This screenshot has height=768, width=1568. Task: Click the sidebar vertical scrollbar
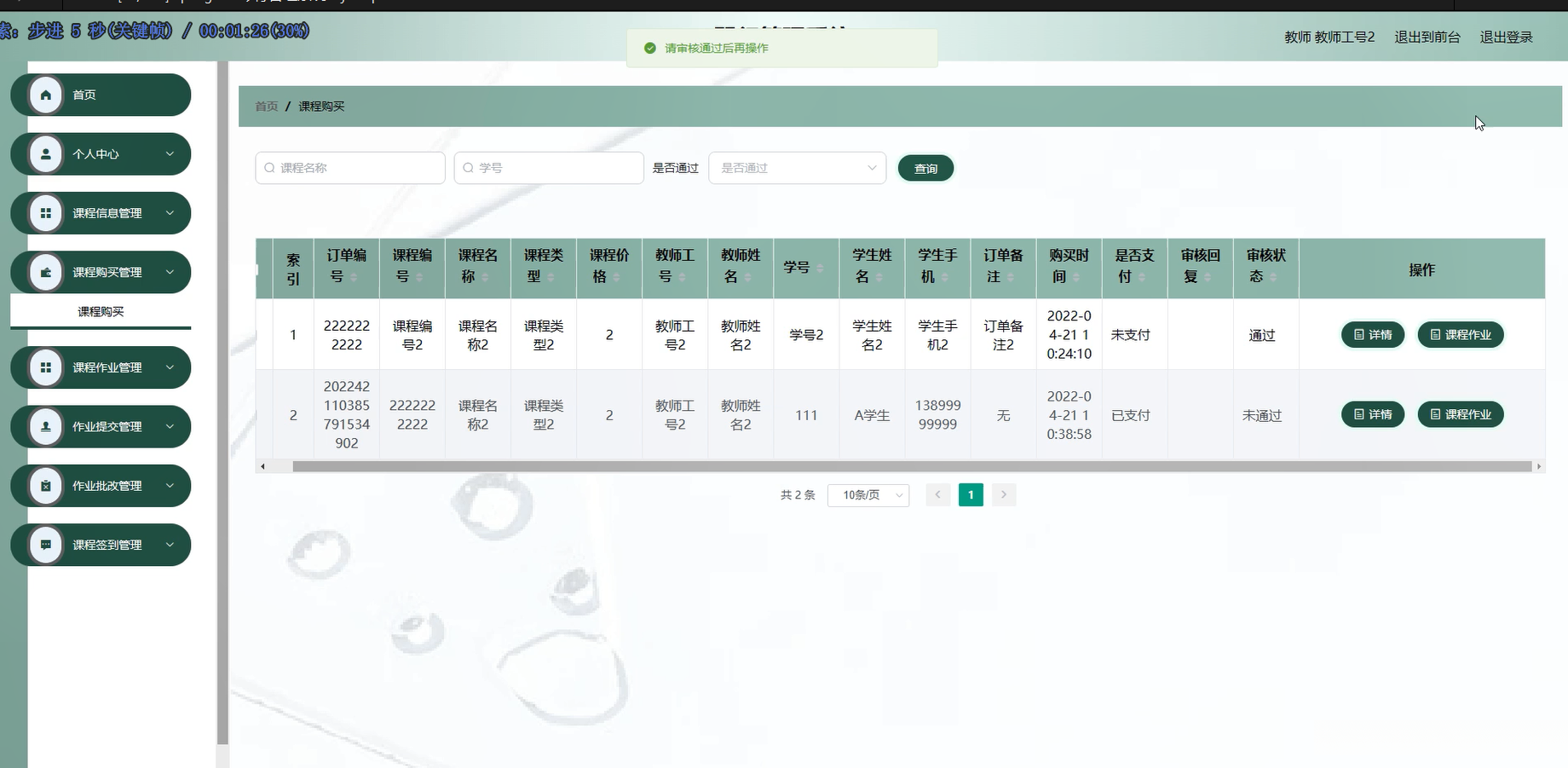coord(222,403)
